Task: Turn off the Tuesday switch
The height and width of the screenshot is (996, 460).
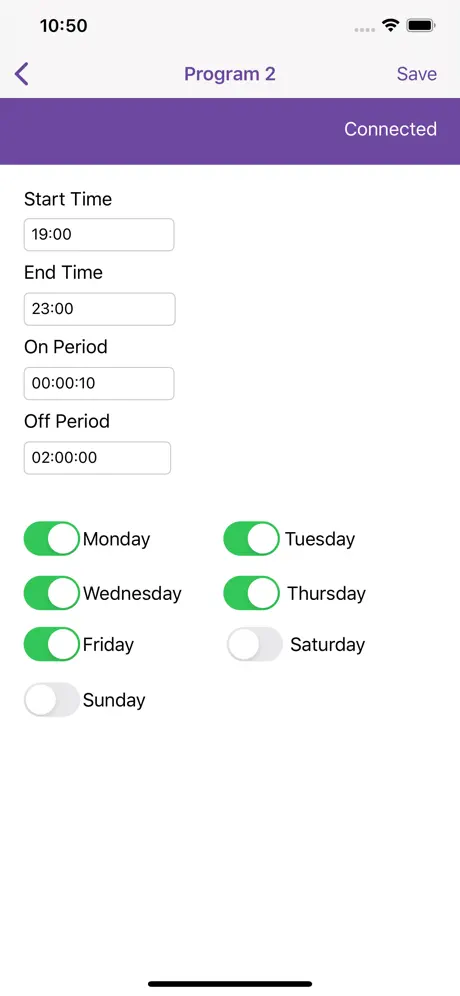Action: pyautogui.click(x=251, y=539)
